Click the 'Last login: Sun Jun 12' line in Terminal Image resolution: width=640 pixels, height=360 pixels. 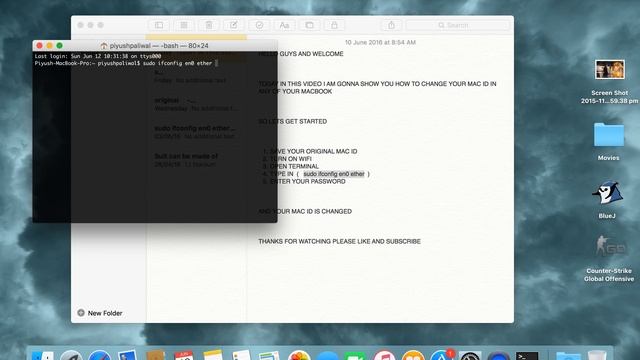click(x=98, y=56)
